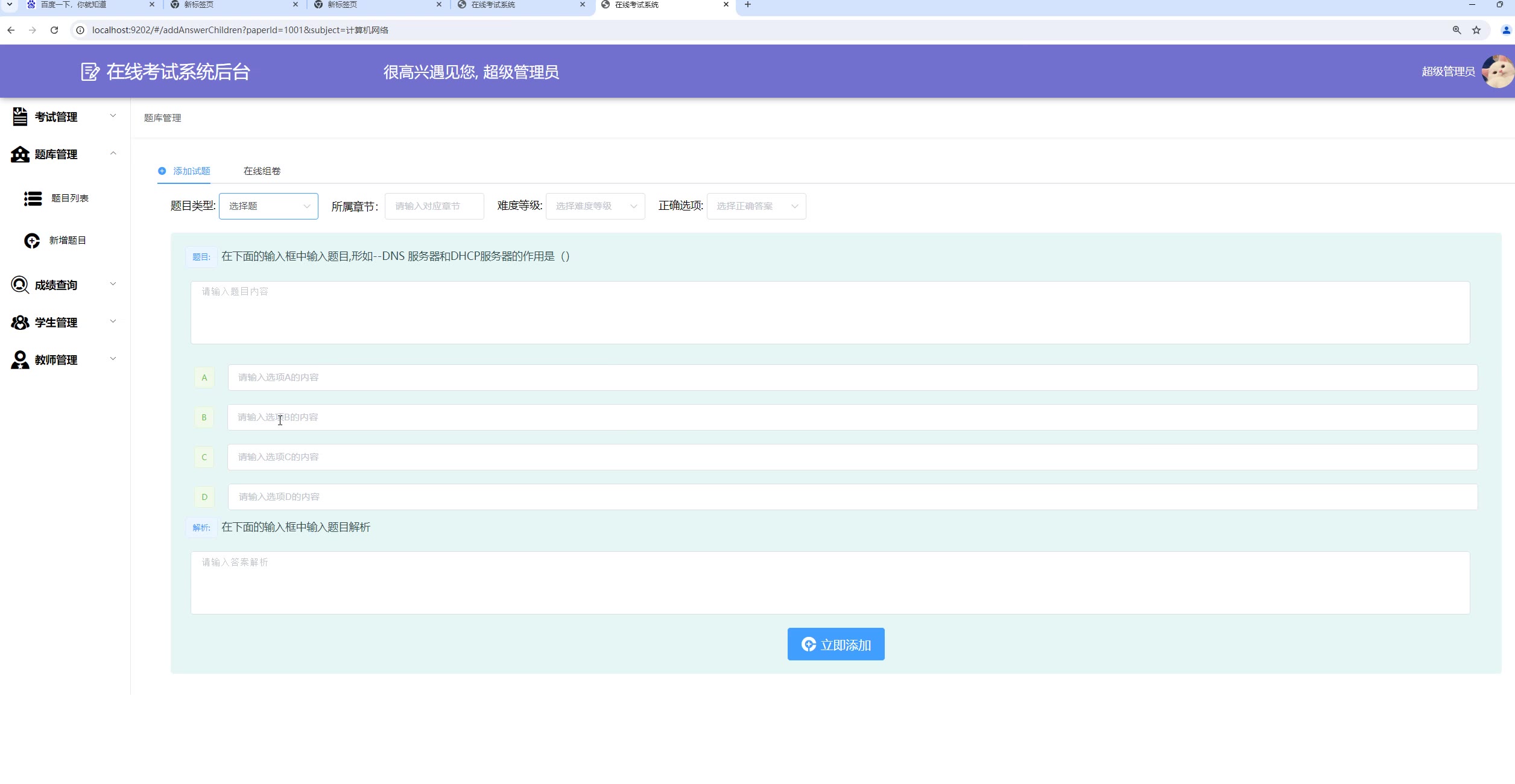Screen dimensions: 1515x784
Task: Switch to the 在线组卷 tab
Action: point(262,171)
